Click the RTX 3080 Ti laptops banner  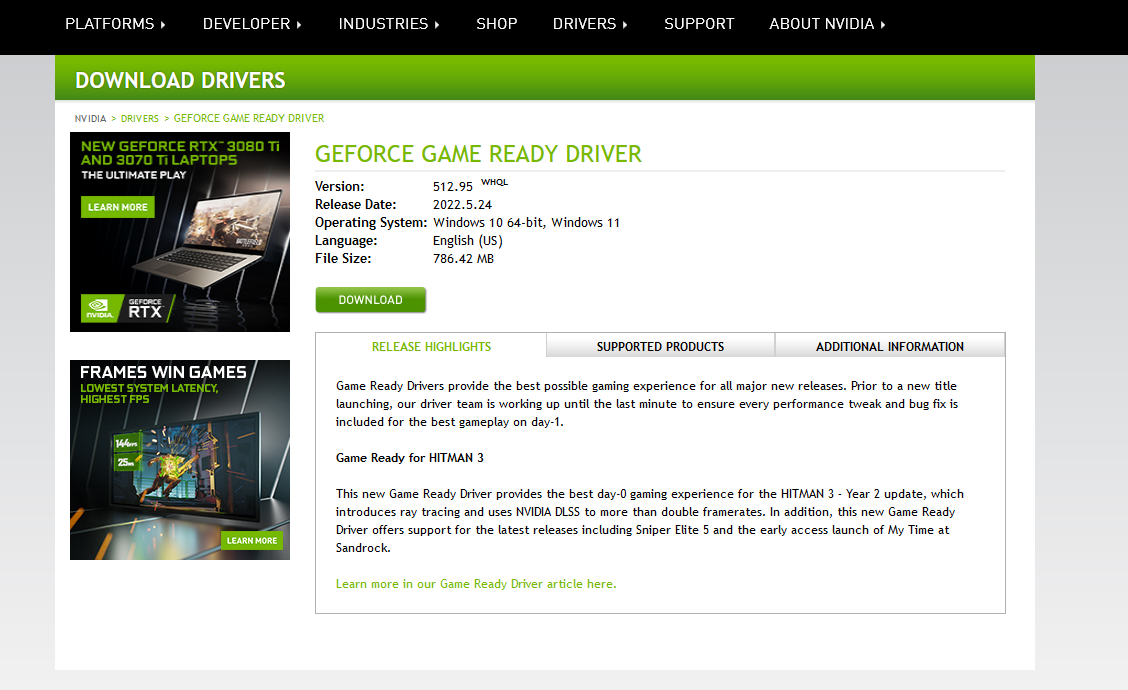coord(179,231)
